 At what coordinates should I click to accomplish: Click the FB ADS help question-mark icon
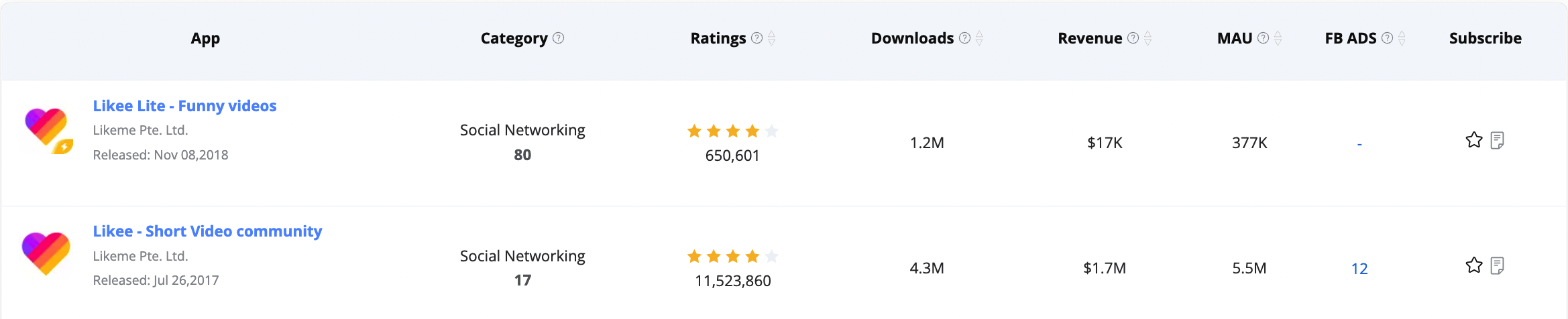pyautogui.click(x=1387, y=38)
